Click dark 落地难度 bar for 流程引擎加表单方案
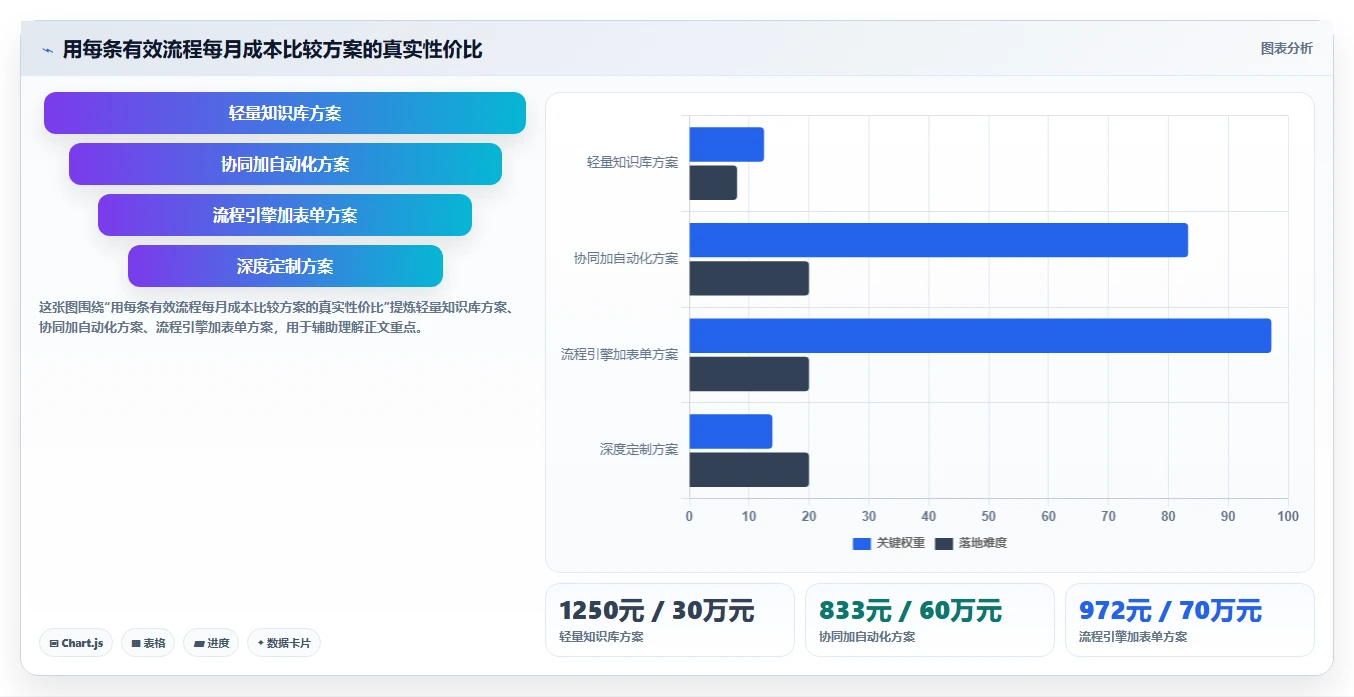 [749, 374]
